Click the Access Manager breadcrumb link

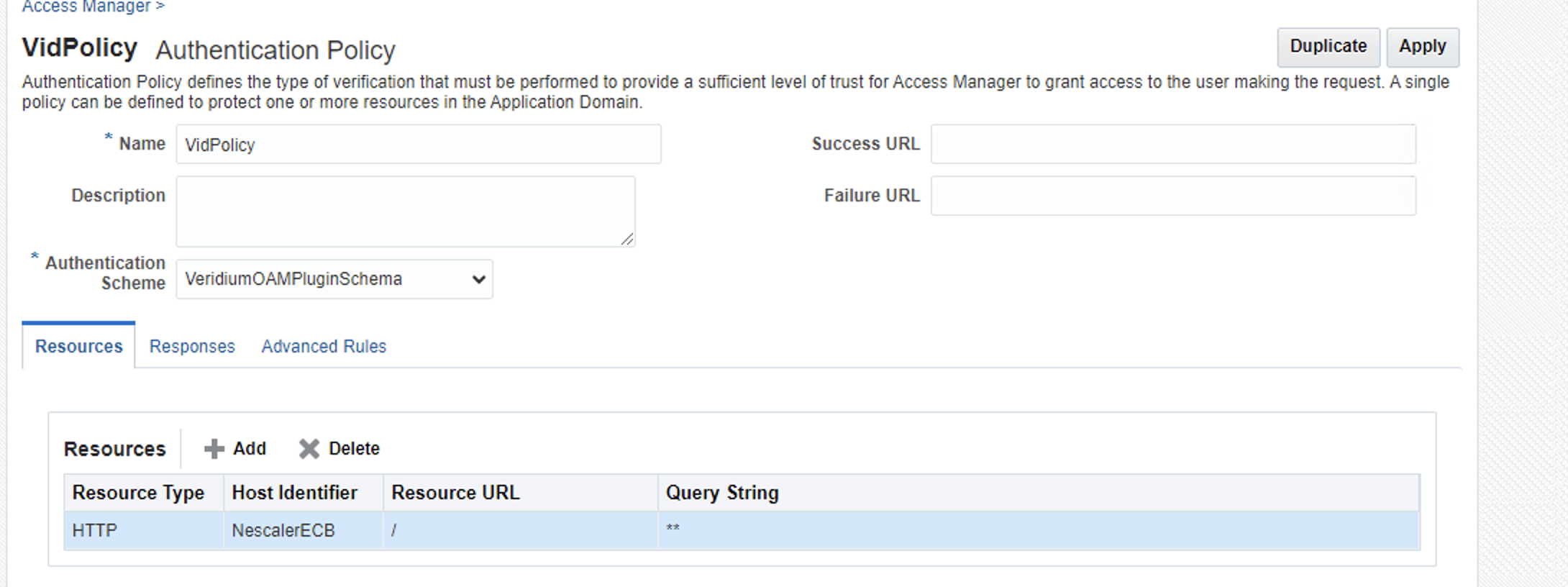coord(86,7)
